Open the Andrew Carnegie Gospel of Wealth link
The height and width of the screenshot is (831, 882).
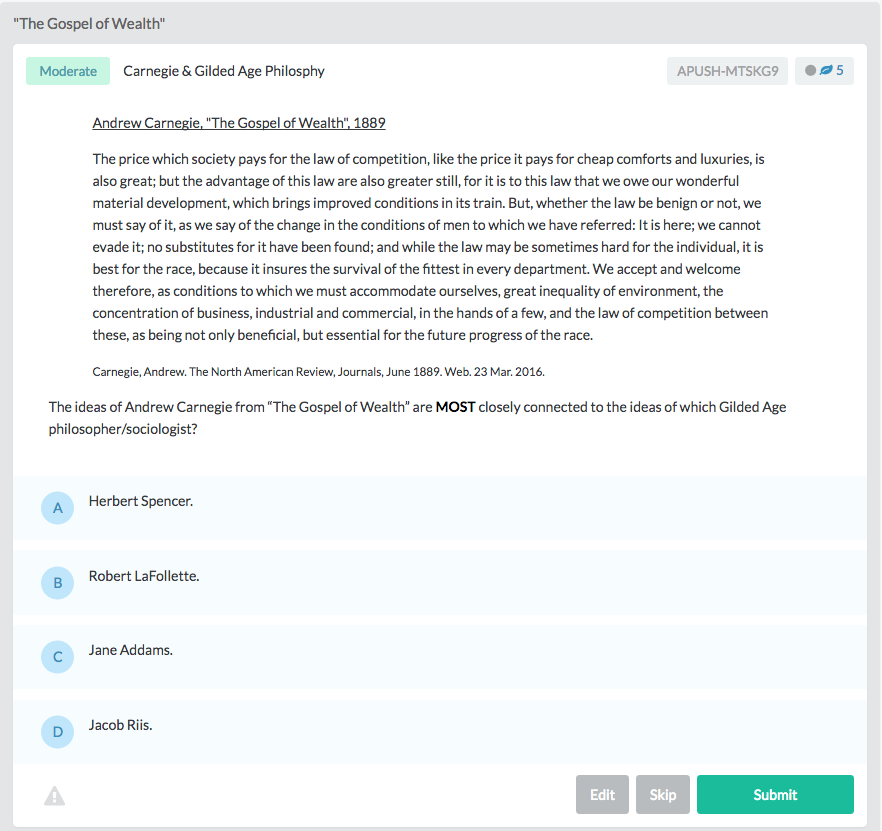click(239, 123)
